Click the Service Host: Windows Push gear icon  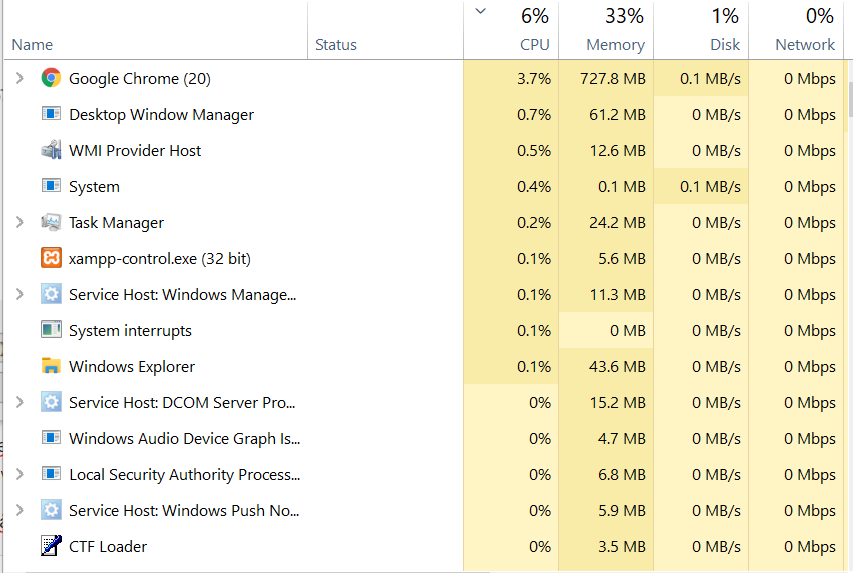coord(51,510)
